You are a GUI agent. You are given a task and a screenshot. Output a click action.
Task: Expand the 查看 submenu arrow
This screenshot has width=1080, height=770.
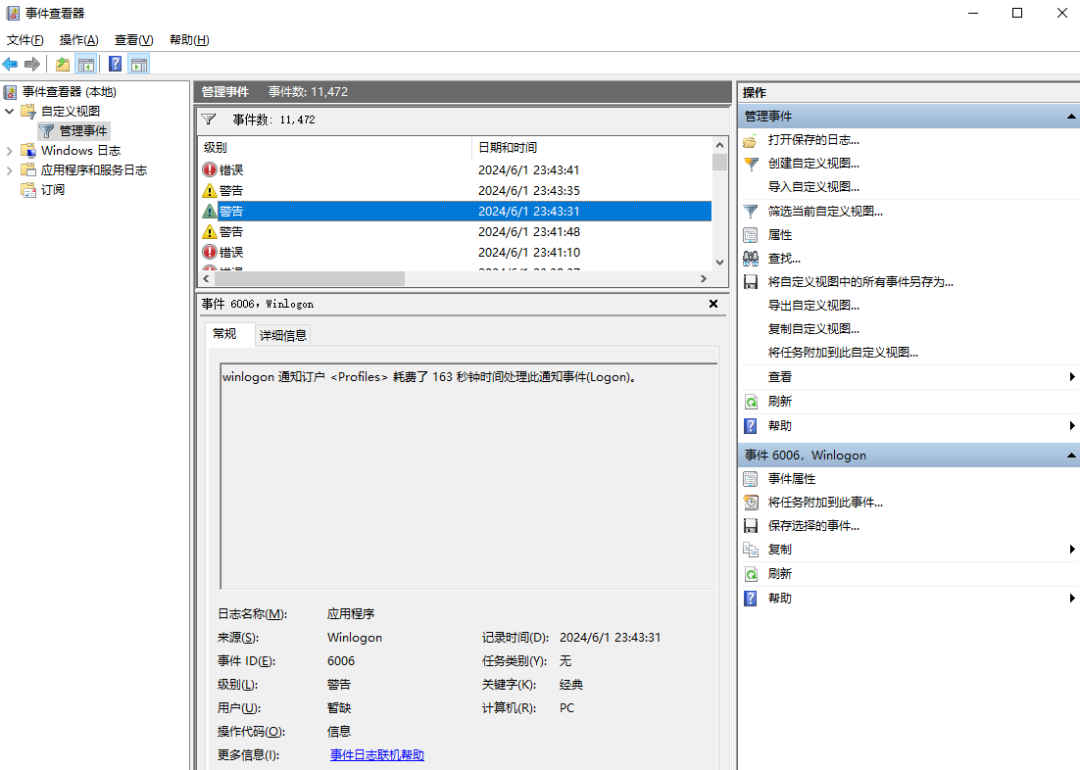pyautogui.click(x=1072, y=377)
